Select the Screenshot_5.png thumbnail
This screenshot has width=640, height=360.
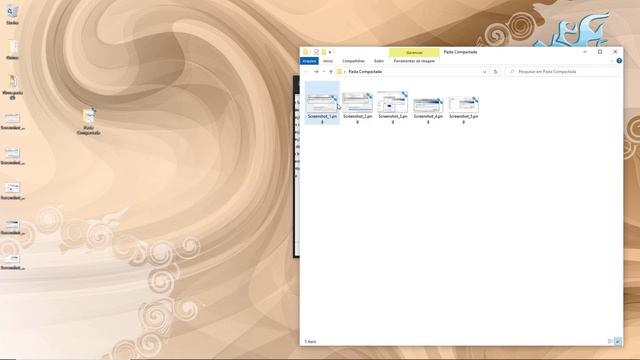pyautogui.click(x=463, y=104)
